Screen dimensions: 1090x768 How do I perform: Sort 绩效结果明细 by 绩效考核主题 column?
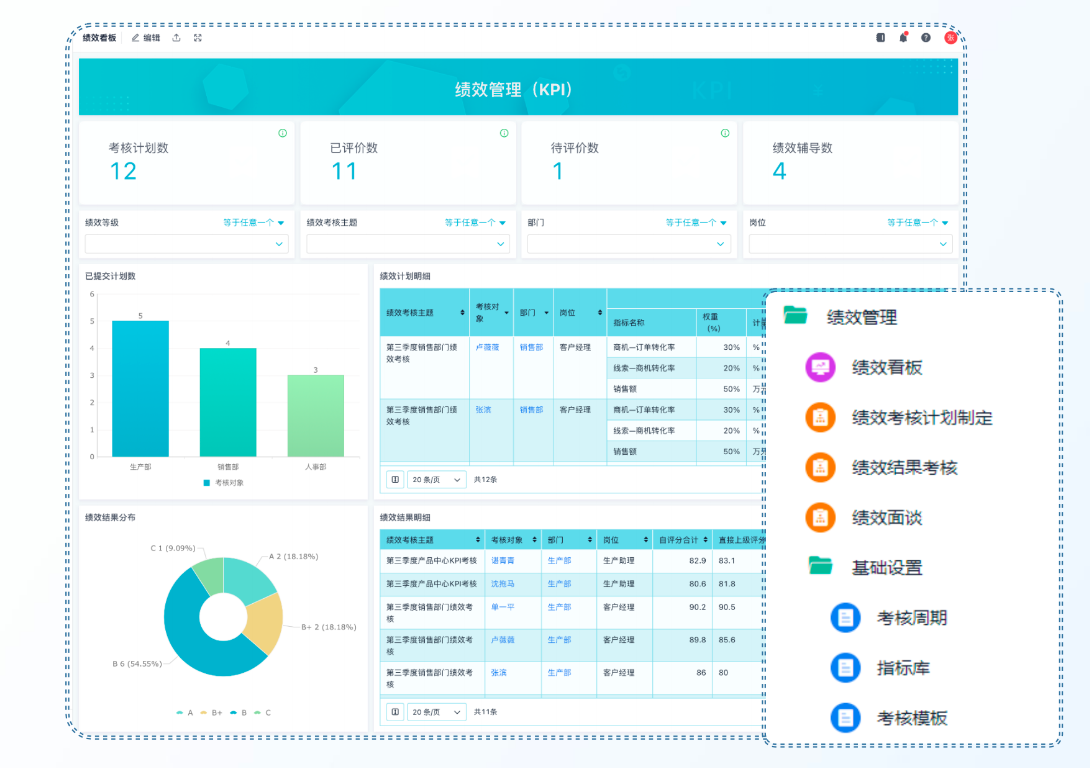478,540
